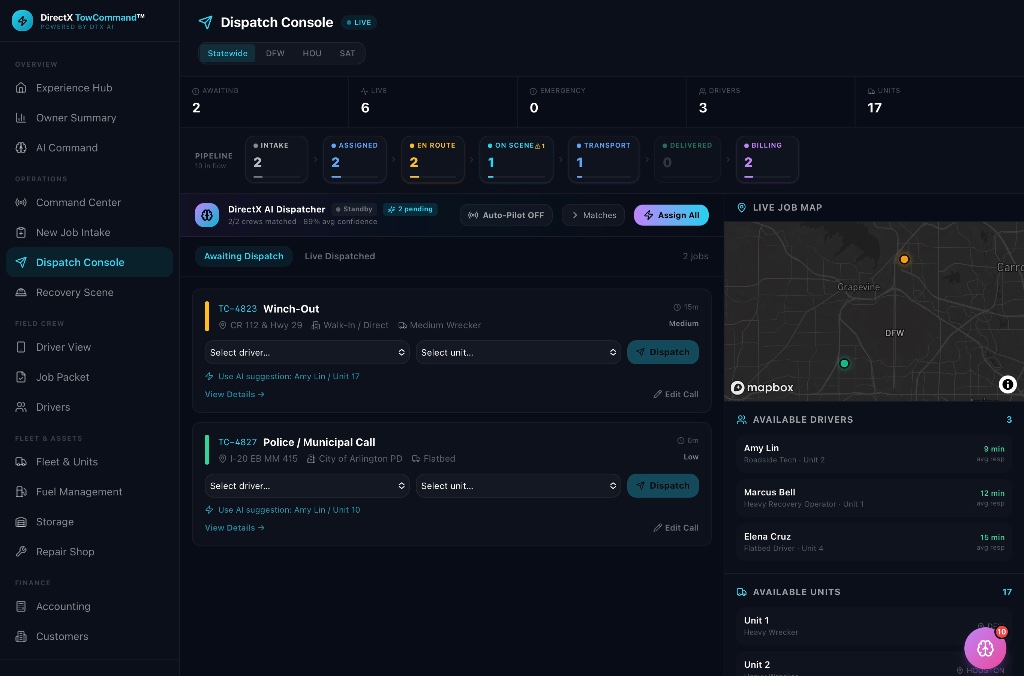Viewport: 1024px width, 676px height.
Task: Click the orange job marker on map
Action: (904, 259)
